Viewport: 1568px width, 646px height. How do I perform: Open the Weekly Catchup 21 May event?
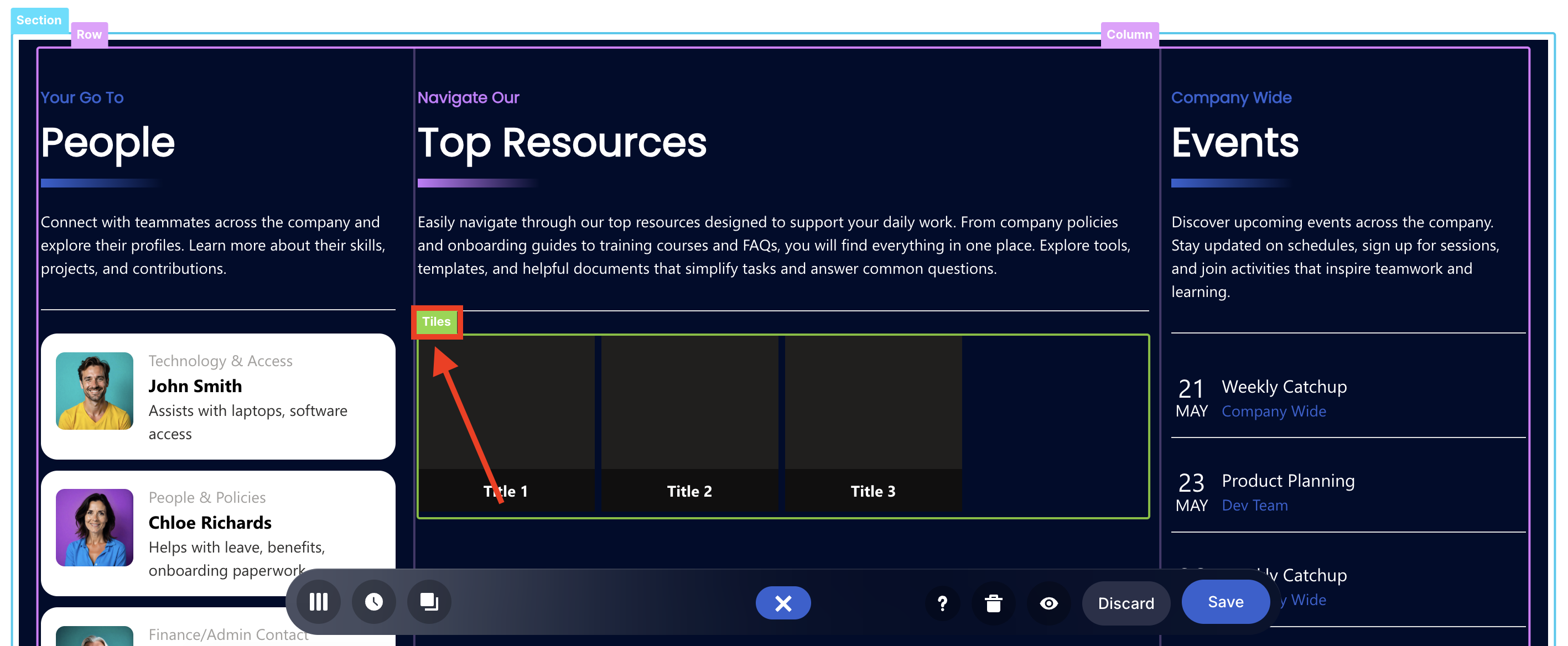[1284, 387]
